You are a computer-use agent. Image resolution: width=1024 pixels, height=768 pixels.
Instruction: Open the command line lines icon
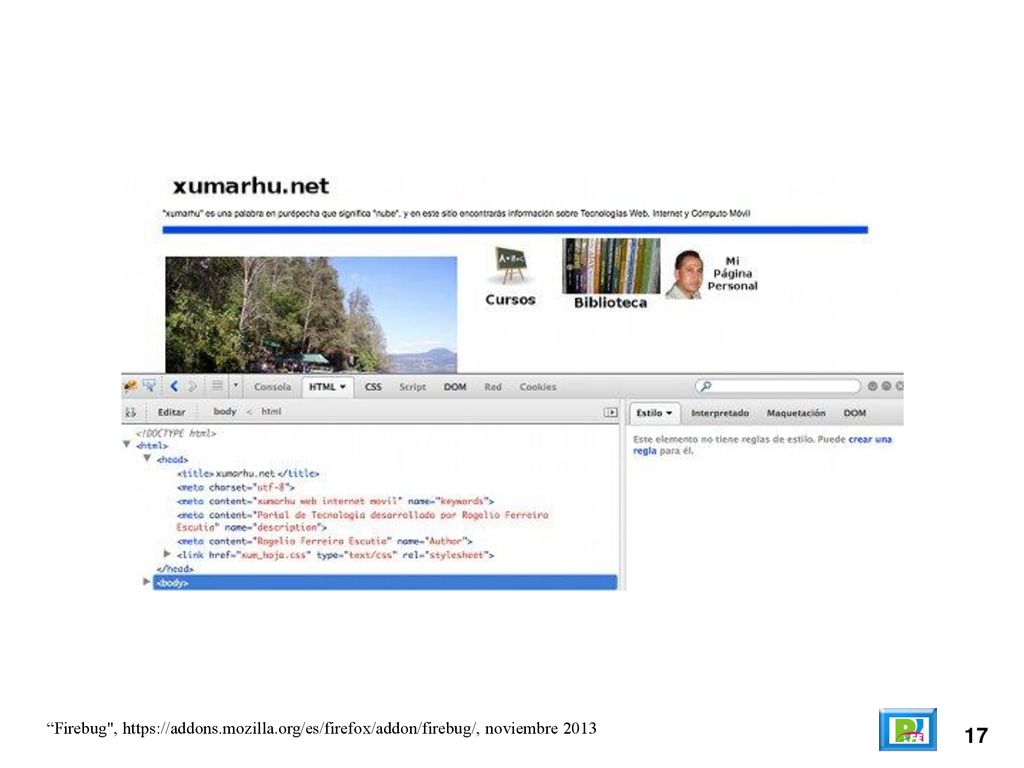[x=217, y=386]
